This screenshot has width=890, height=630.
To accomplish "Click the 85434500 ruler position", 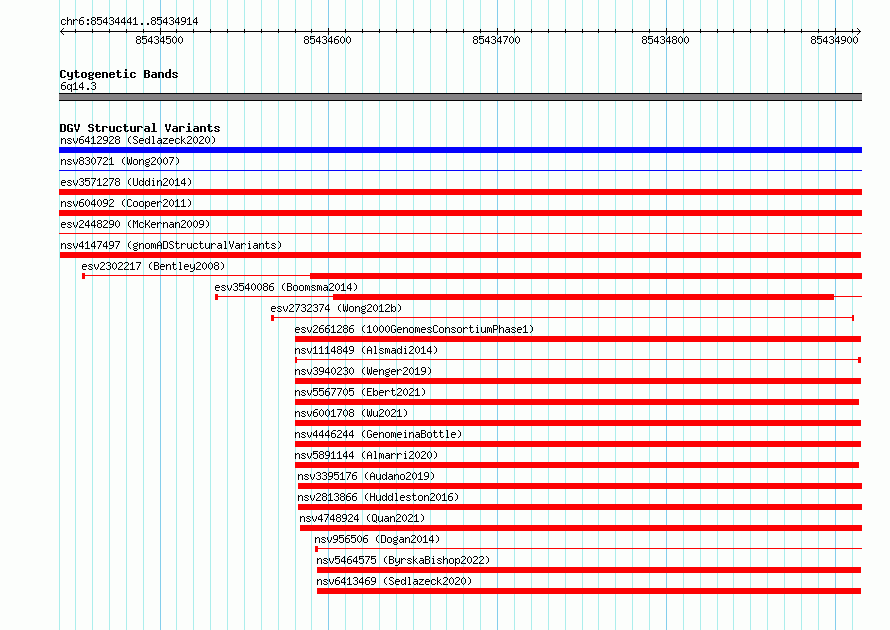I will pyautogui.click(x=159, y=40).
